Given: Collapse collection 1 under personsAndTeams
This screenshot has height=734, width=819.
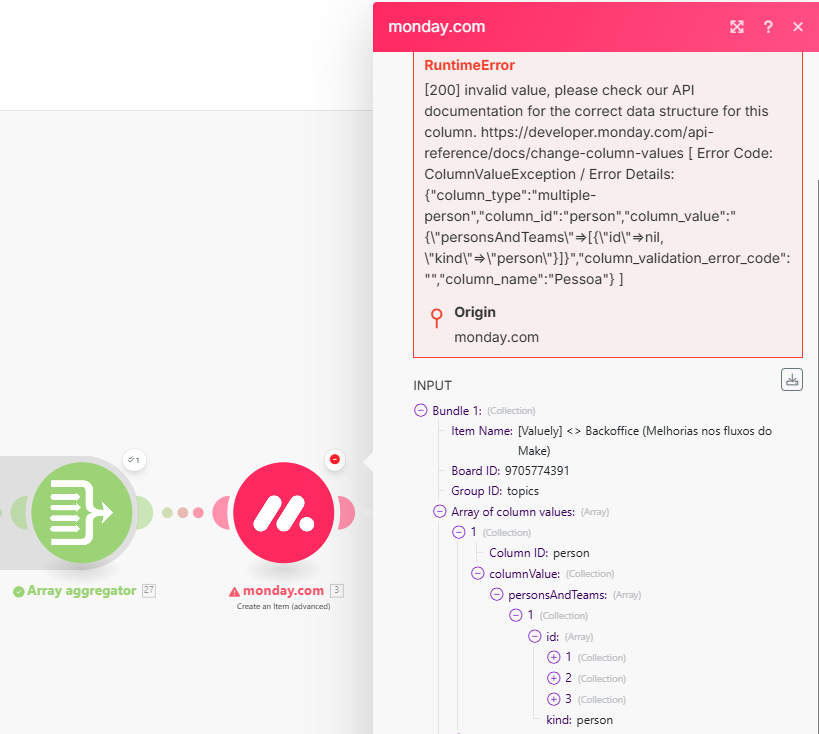Looking at the screenshot, I should (x=516, y=615).
